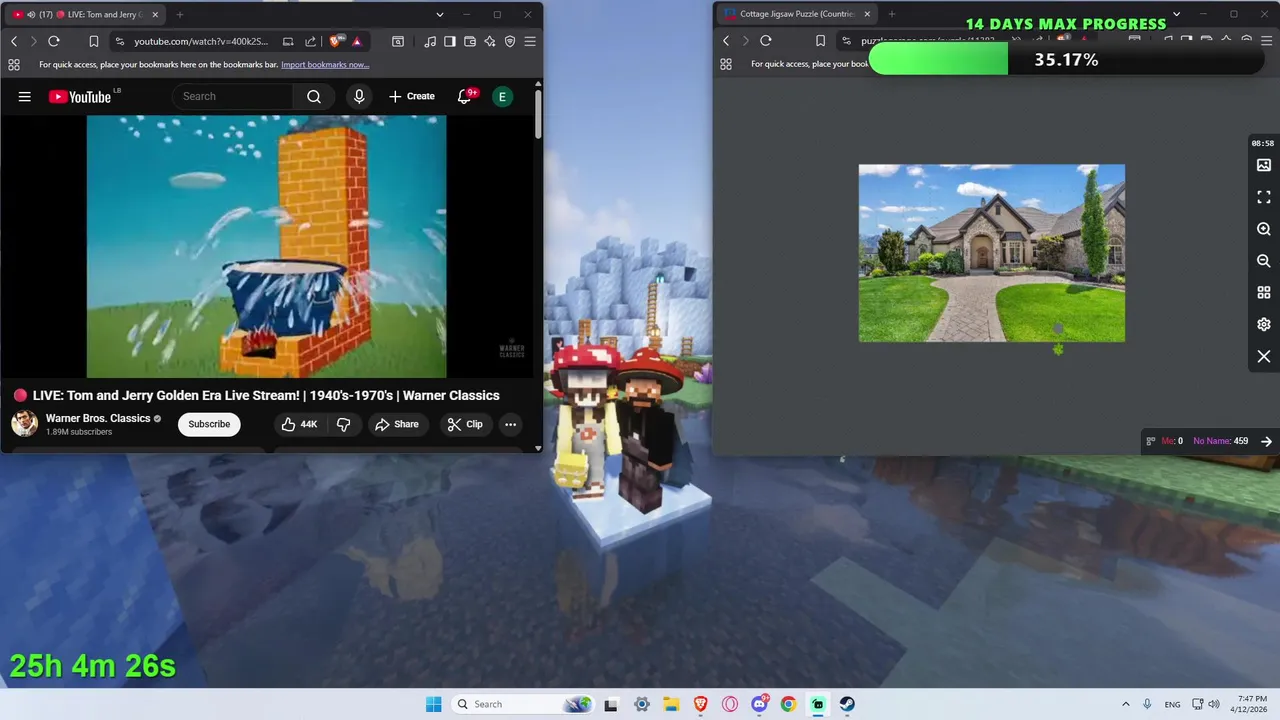1280x720 pixels.
Task: Open the Brave VPN shield icon
Action: click(510, 41)
